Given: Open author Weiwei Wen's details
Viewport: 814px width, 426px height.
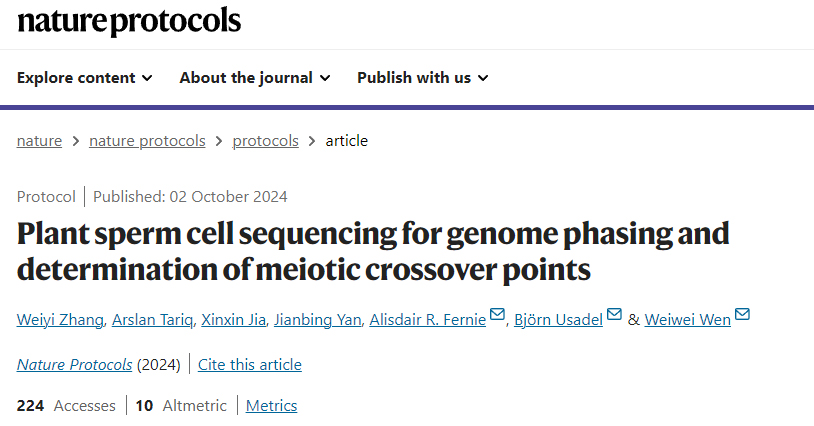Looking at the screenshot, I should [x=686, y=320].
